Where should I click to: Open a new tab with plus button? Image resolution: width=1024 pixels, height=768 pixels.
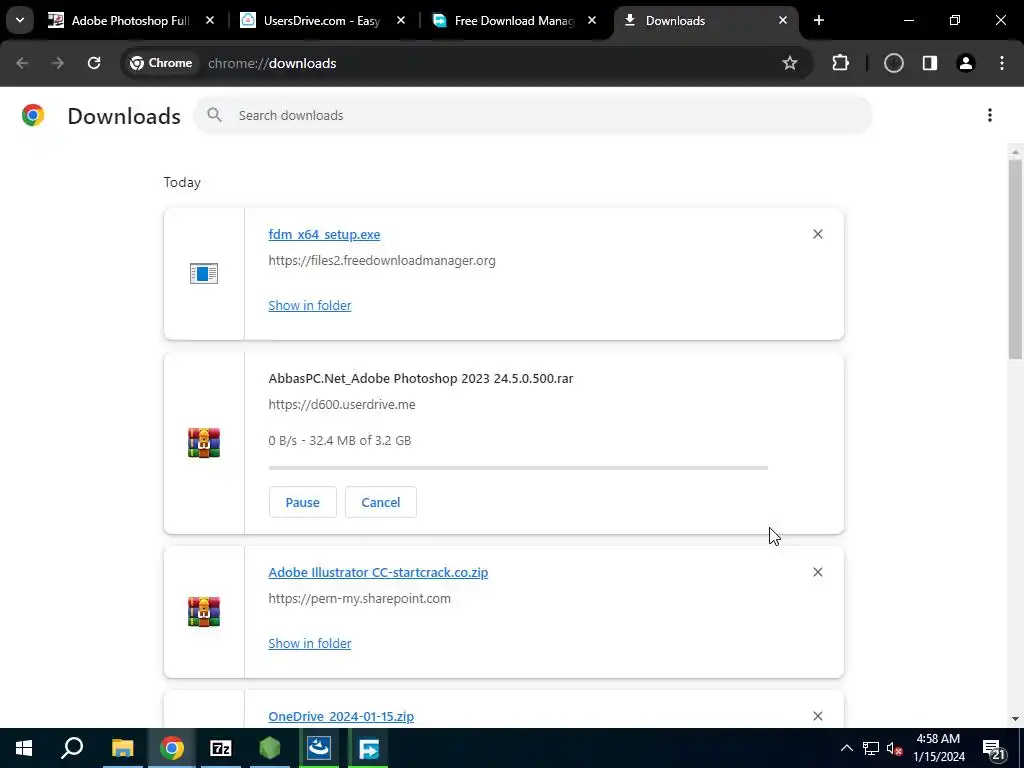coord(819,20)
